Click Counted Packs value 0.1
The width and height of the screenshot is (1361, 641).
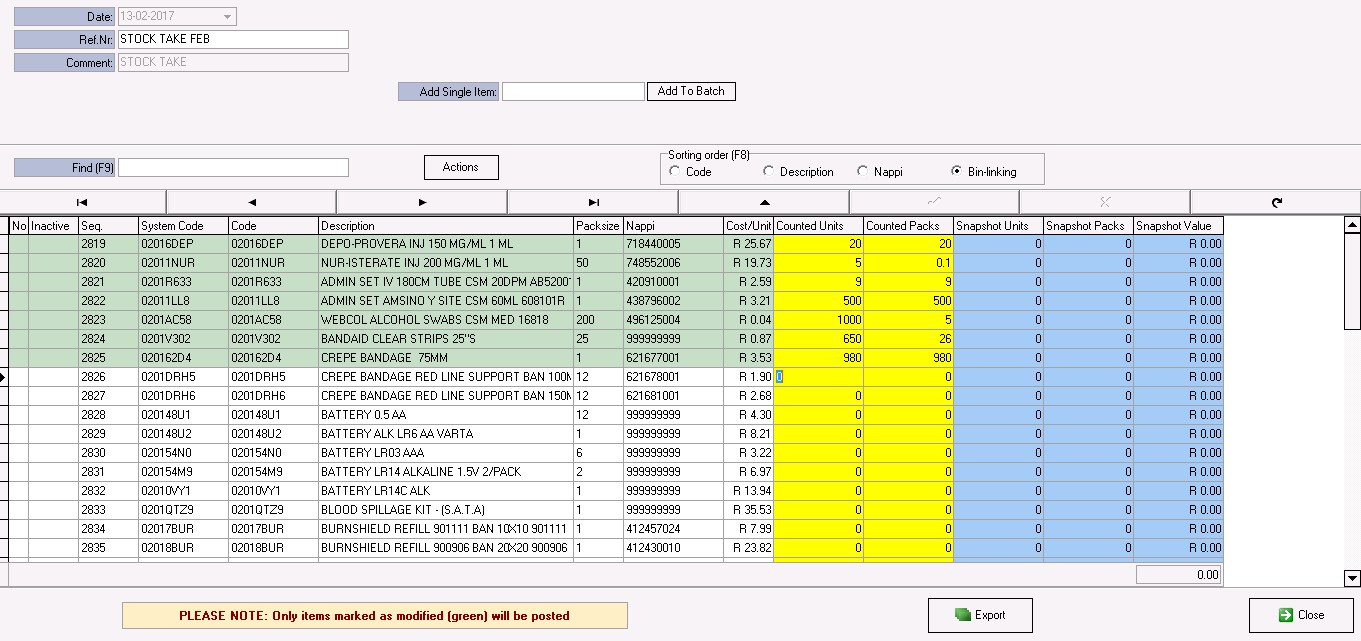[908, 263]
